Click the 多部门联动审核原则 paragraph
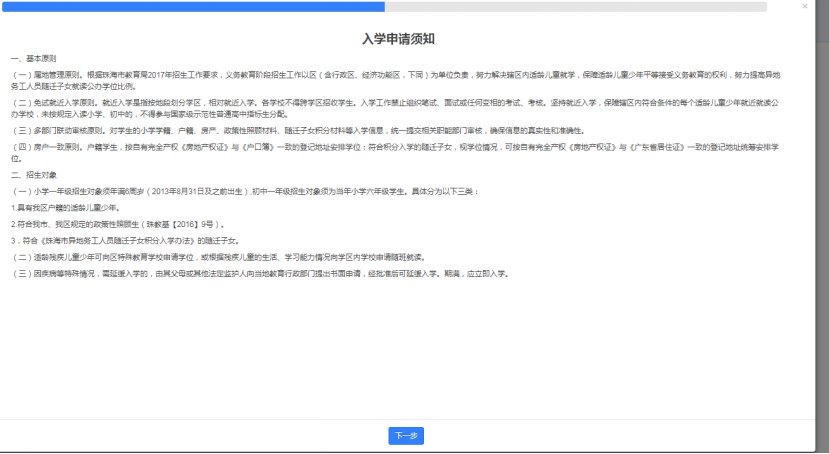 (300, 130)
